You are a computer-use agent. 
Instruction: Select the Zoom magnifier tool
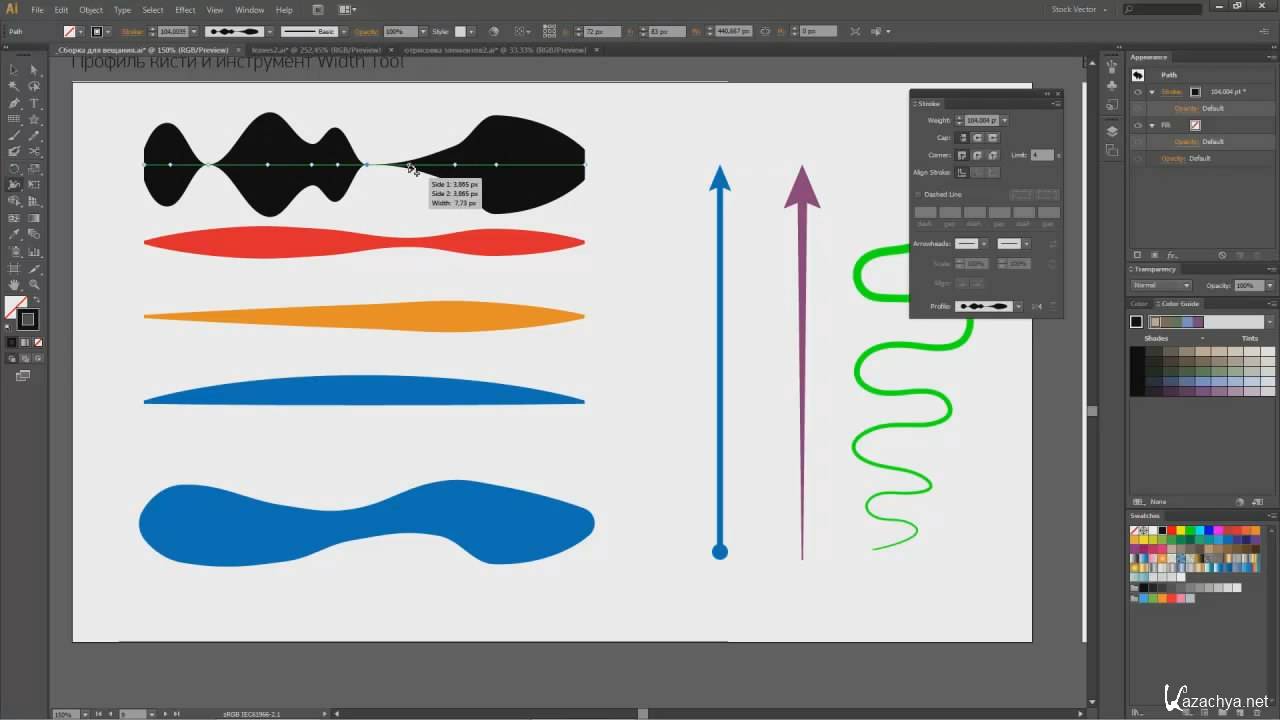coord(34,285)
